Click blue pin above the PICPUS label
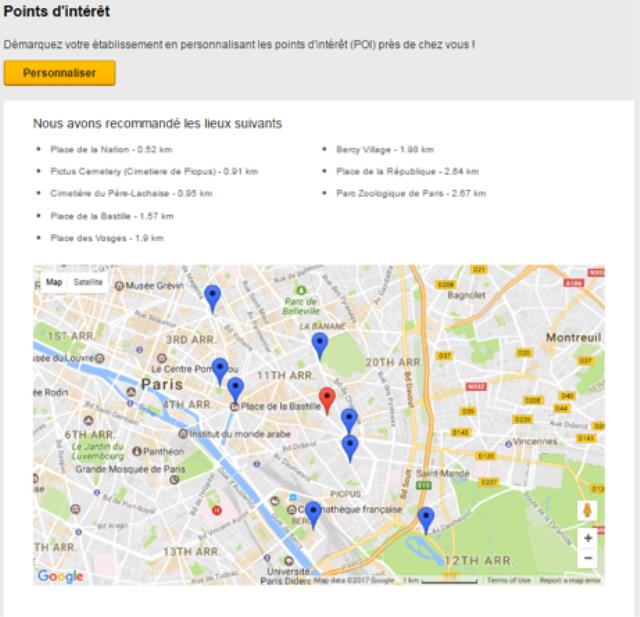 click(x=350, y=448)
